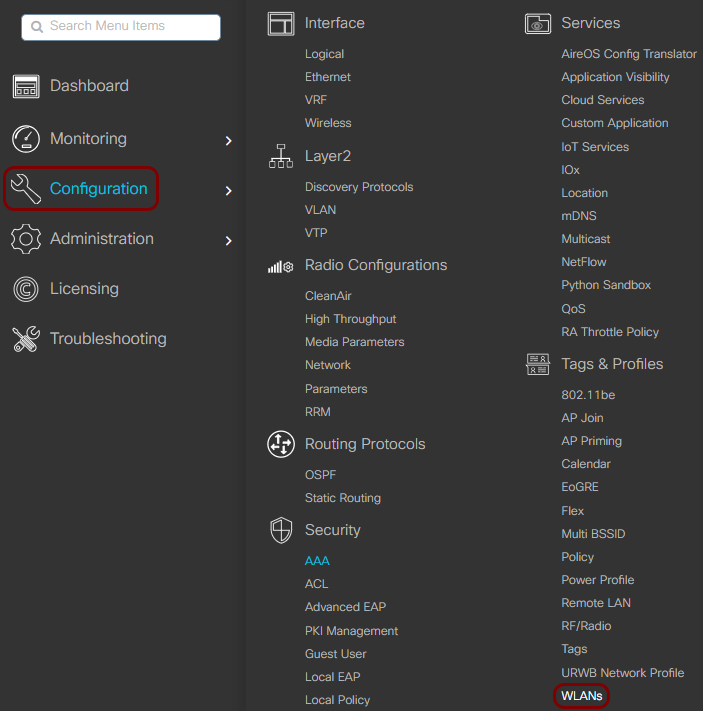Open the OSPF routing link

(x=320, y=475)
